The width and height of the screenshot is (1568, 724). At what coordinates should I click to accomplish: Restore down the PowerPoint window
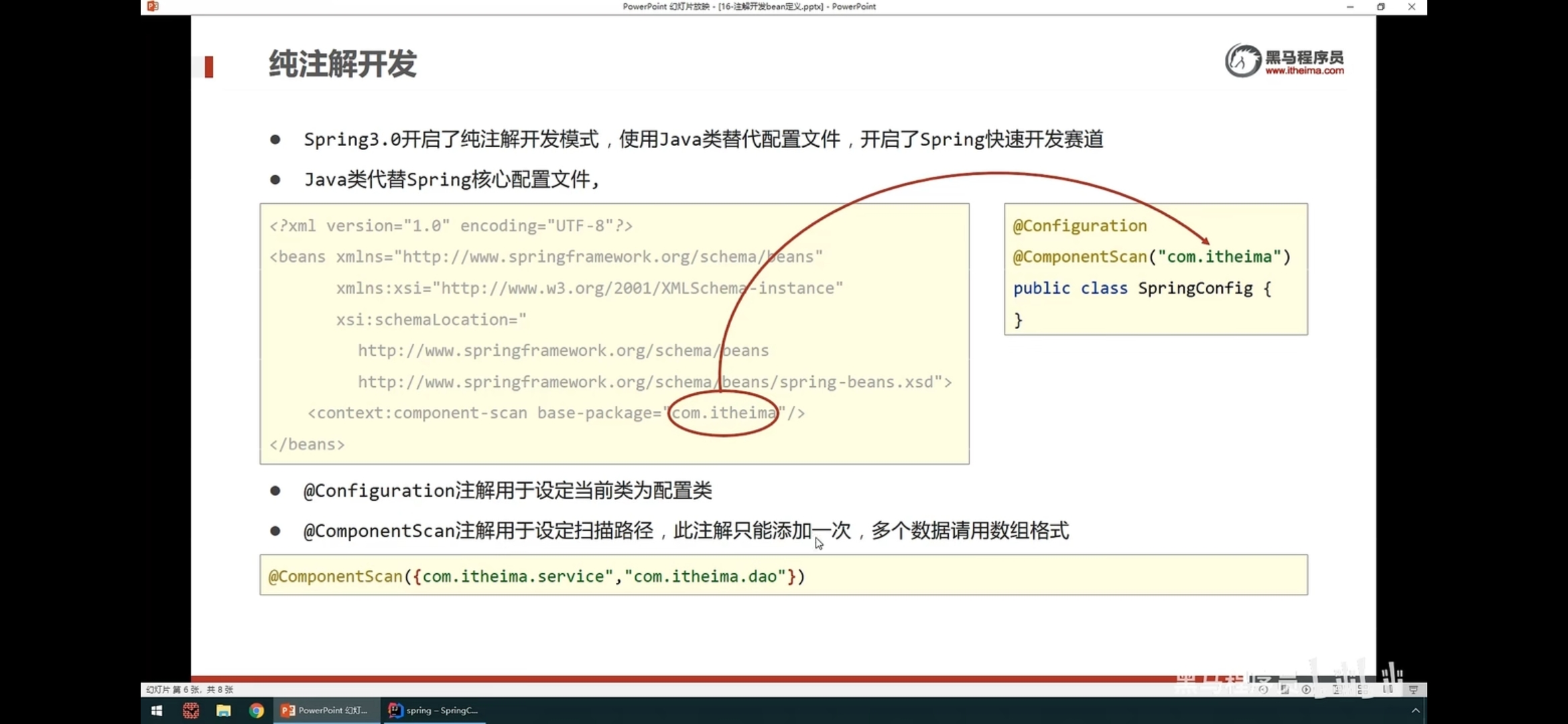pos(1381,7)
